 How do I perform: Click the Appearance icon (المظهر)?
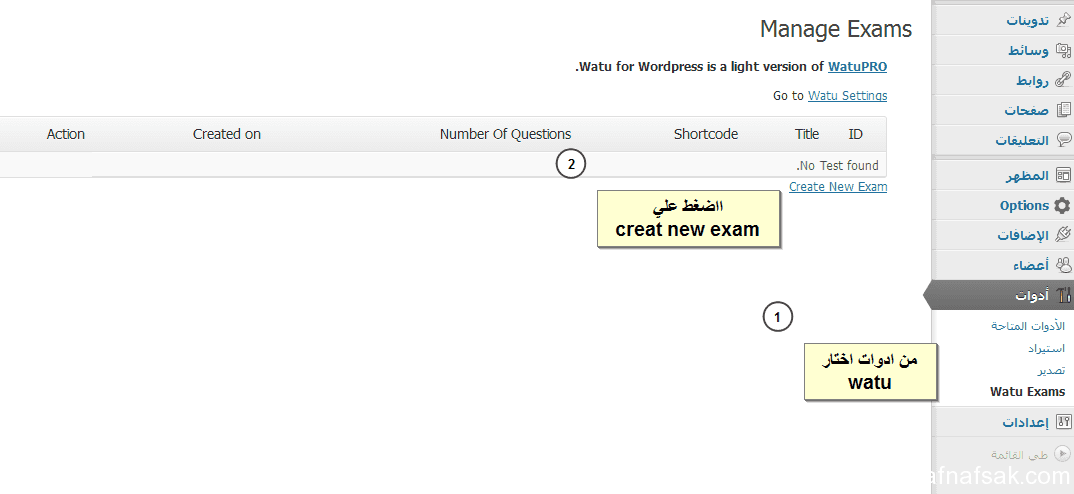(1062, 175)
